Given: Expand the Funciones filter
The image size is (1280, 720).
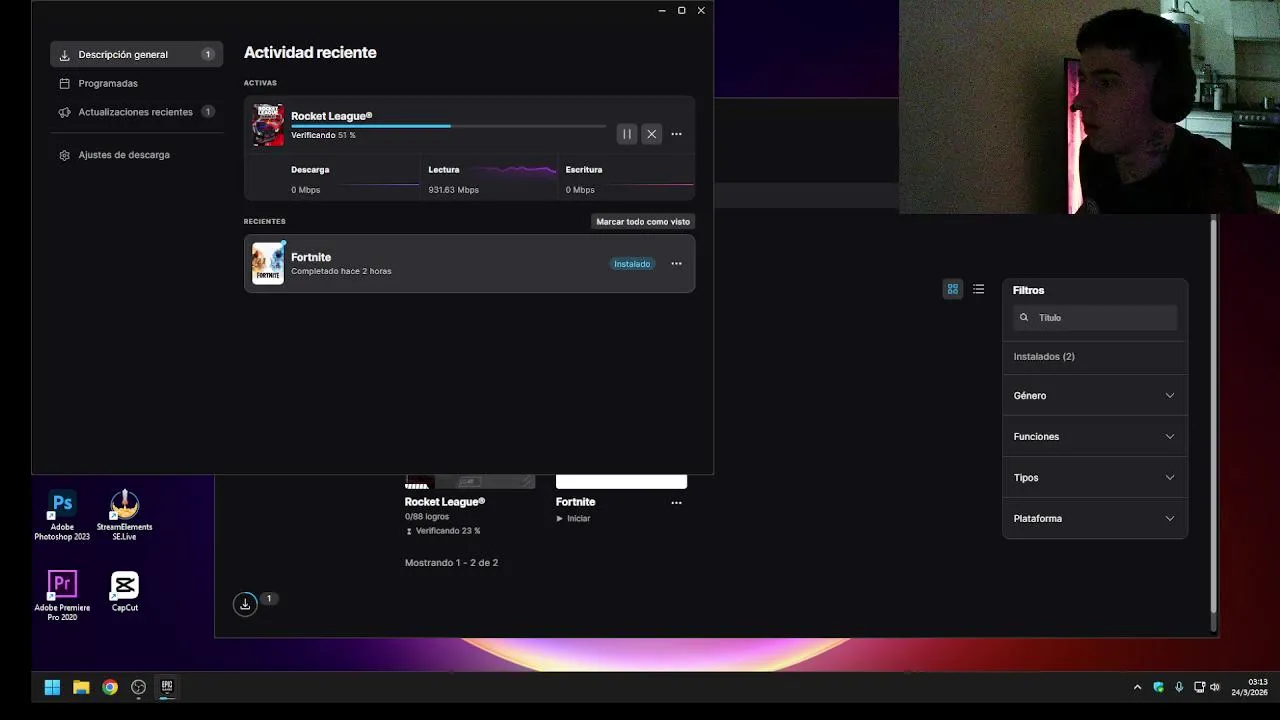Looking at the screenshot, I should (1095, 437).
